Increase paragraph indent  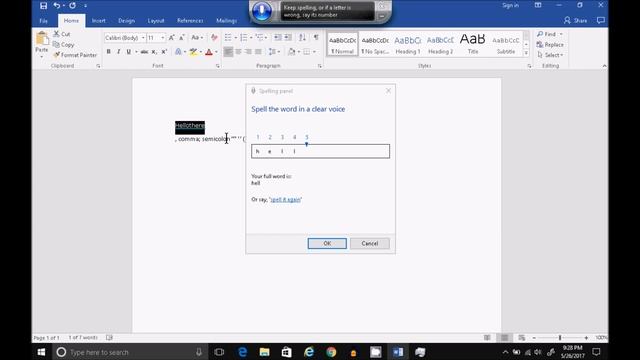288,38
